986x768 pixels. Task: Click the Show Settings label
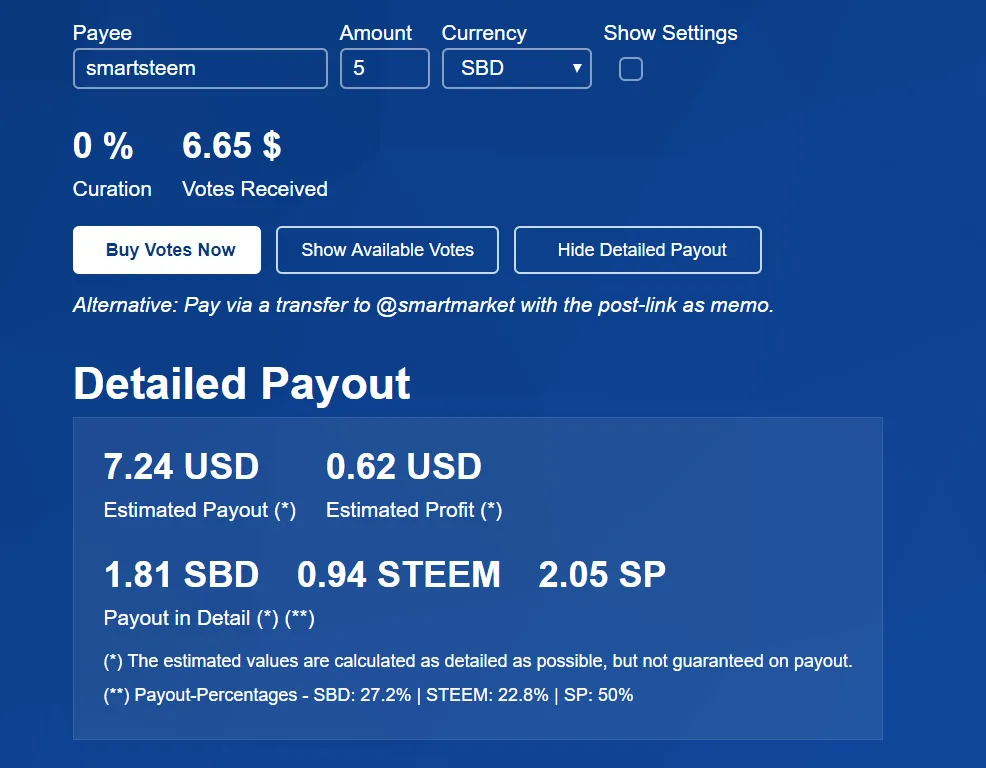coord(670,33)
